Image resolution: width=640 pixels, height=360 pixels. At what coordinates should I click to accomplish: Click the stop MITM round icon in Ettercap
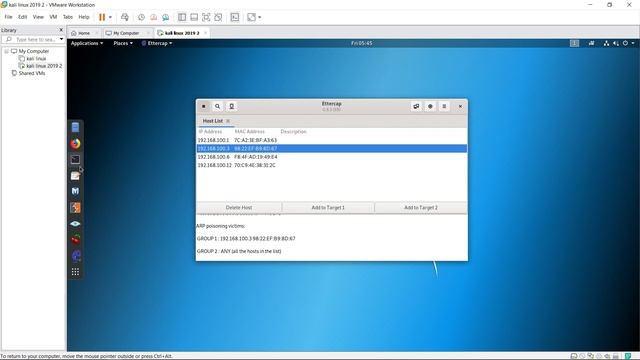click(x=430, y=106)
